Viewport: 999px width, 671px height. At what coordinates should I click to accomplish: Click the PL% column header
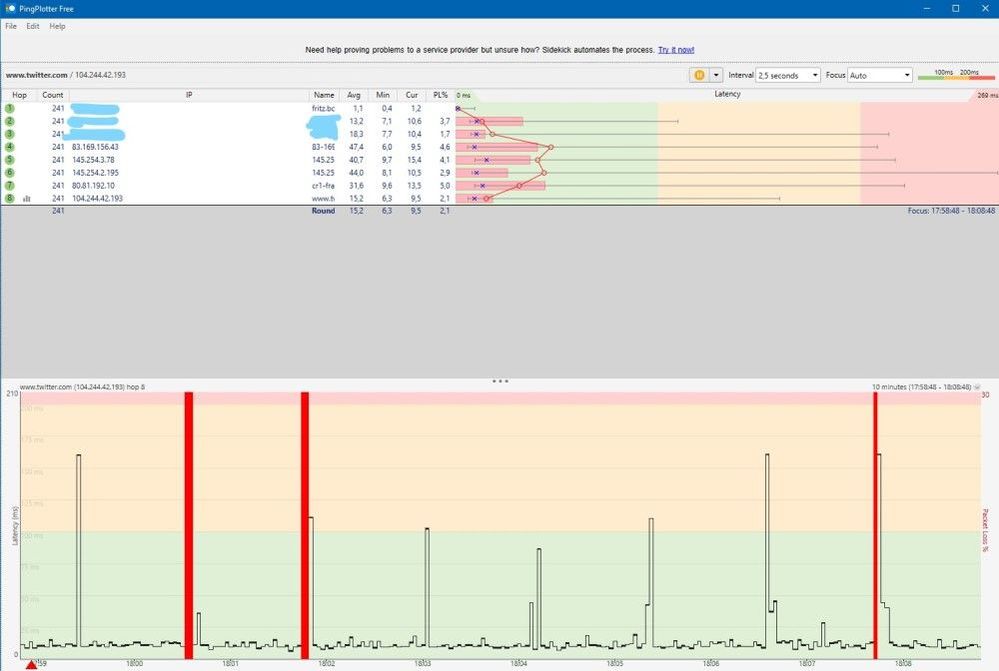tap(441, 95)
